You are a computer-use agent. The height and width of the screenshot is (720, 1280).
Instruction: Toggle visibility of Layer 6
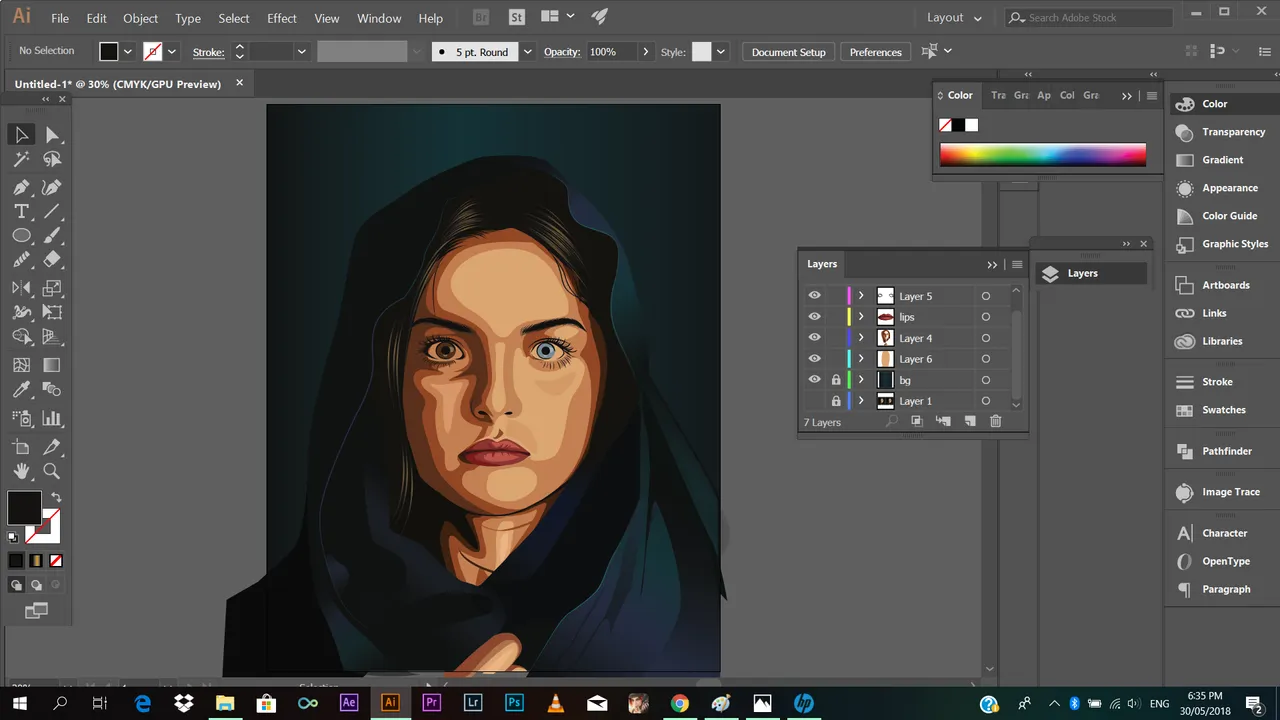point(814,359)
